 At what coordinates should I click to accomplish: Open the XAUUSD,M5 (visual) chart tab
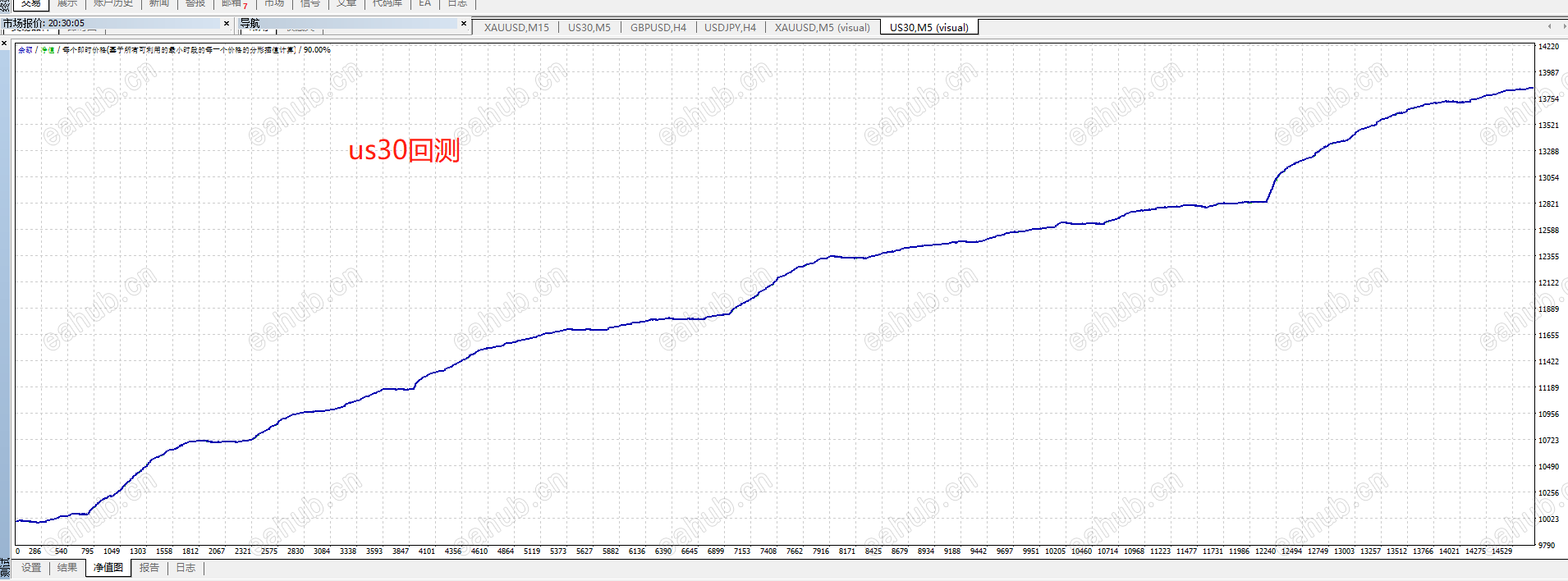coord(823,27)
